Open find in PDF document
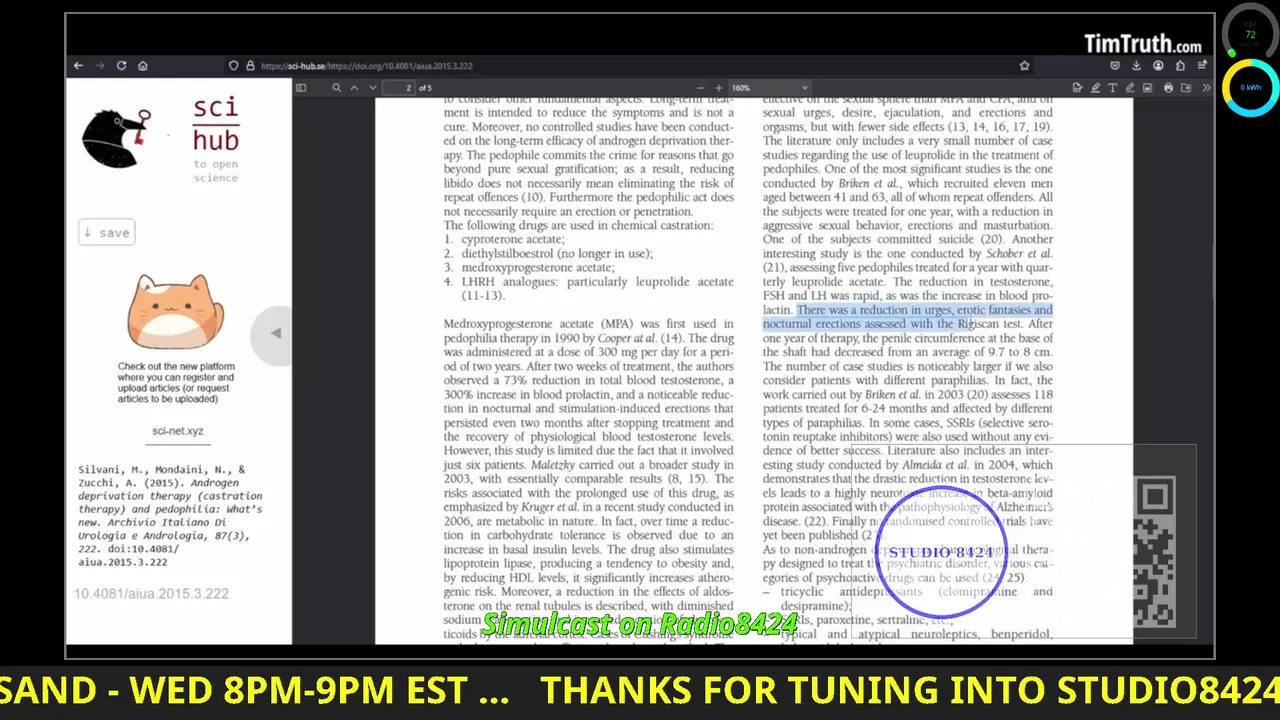The width and height of the screenshot is (1280, 720). (337, 88)
